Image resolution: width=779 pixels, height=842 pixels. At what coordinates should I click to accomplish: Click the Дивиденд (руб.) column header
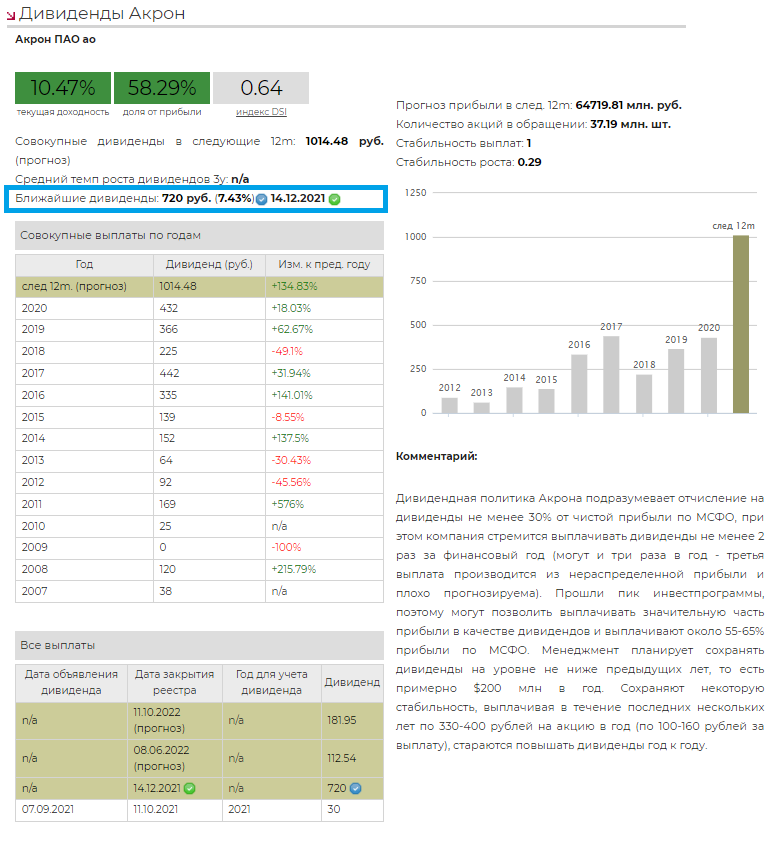click(209, 264)
